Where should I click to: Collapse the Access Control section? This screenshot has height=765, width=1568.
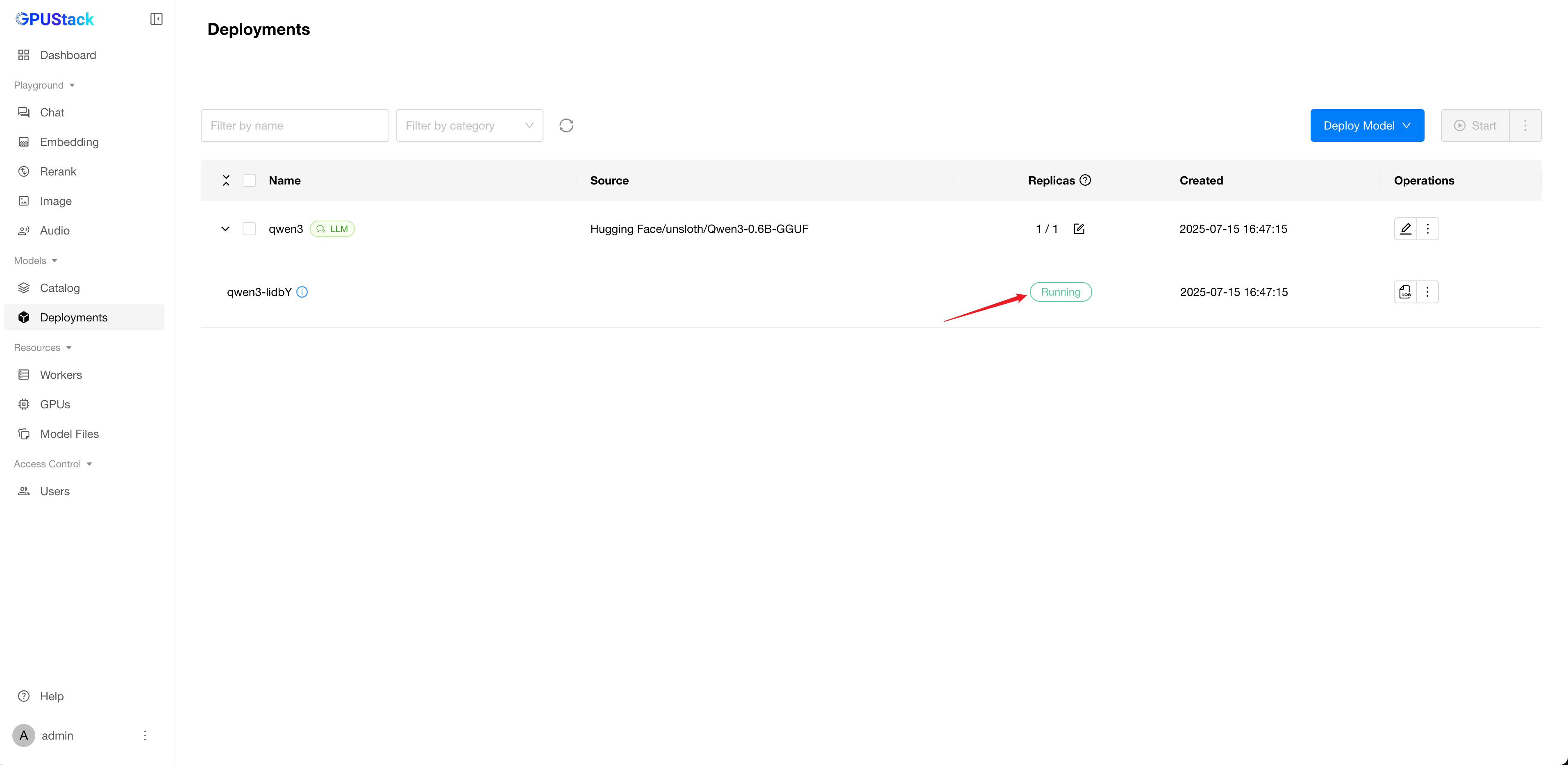(53, 464)
